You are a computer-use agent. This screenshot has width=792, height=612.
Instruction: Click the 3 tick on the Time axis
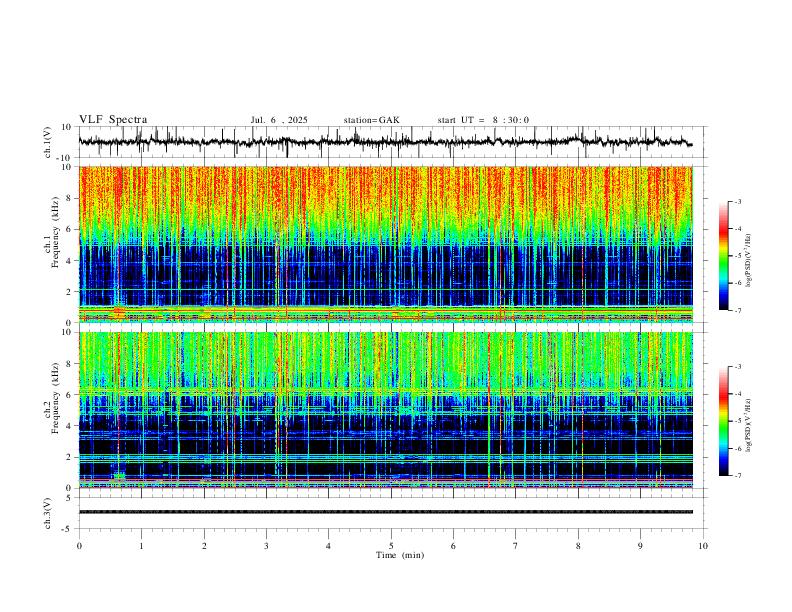click(x=266, y=546)
